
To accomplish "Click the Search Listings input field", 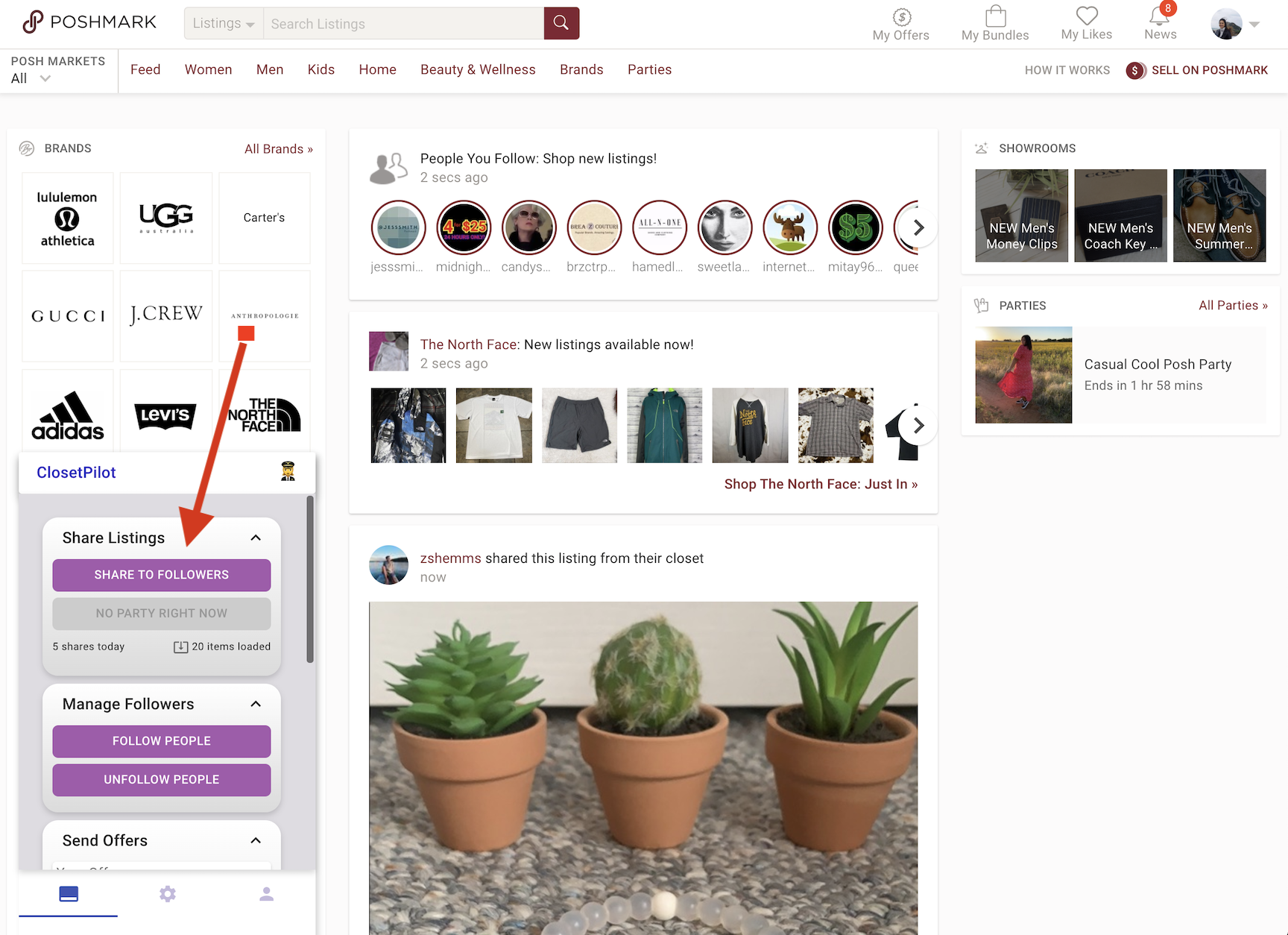I will point(403,23).
